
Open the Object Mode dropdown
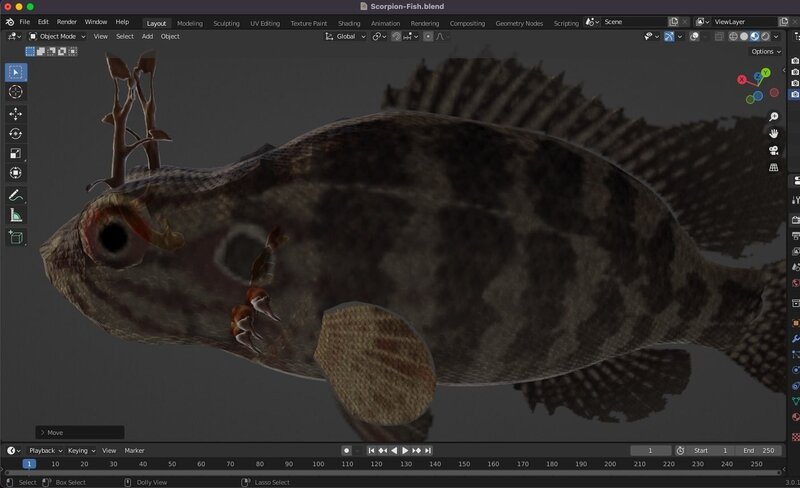pyautogui.click(x=57, y=36)
